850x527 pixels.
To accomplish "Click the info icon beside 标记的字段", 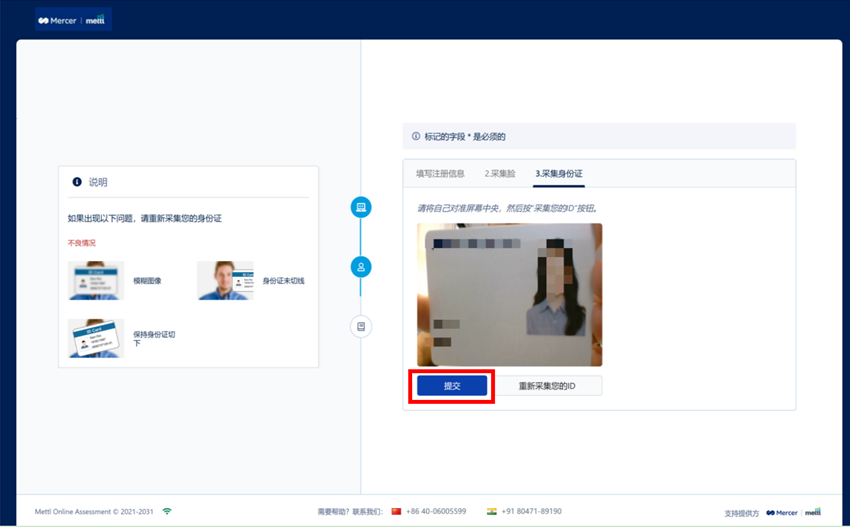I will click(x=416, y=137).
